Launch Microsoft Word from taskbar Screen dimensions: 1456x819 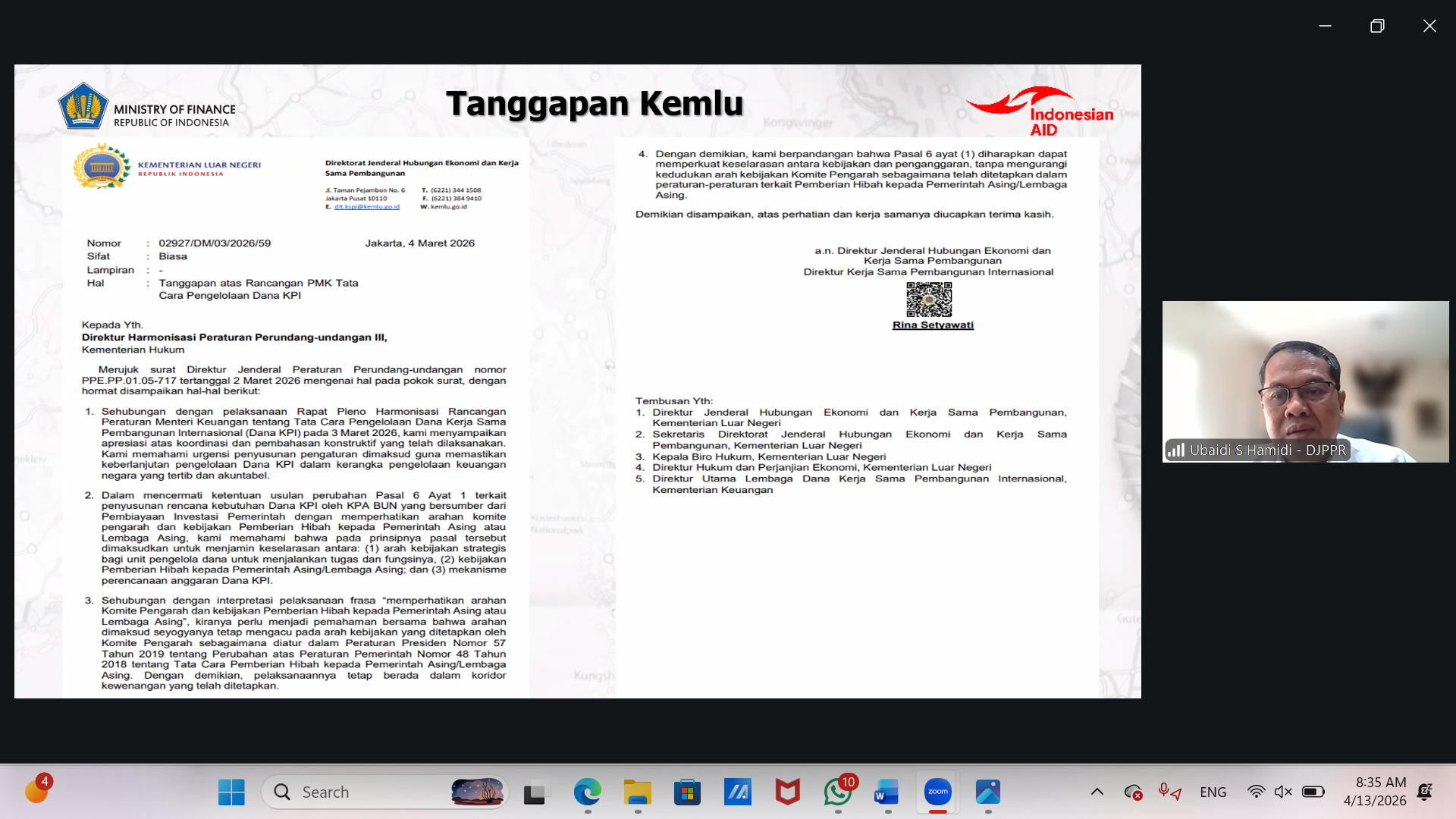point(886,792)
